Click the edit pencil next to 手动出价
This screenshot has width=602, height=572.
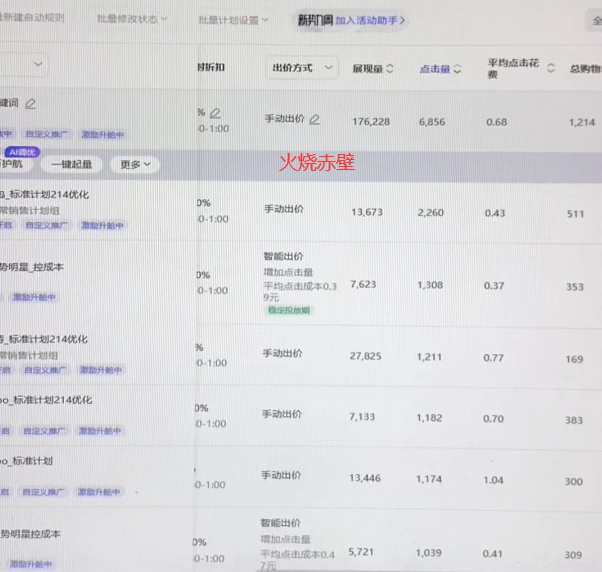[314, 119]
